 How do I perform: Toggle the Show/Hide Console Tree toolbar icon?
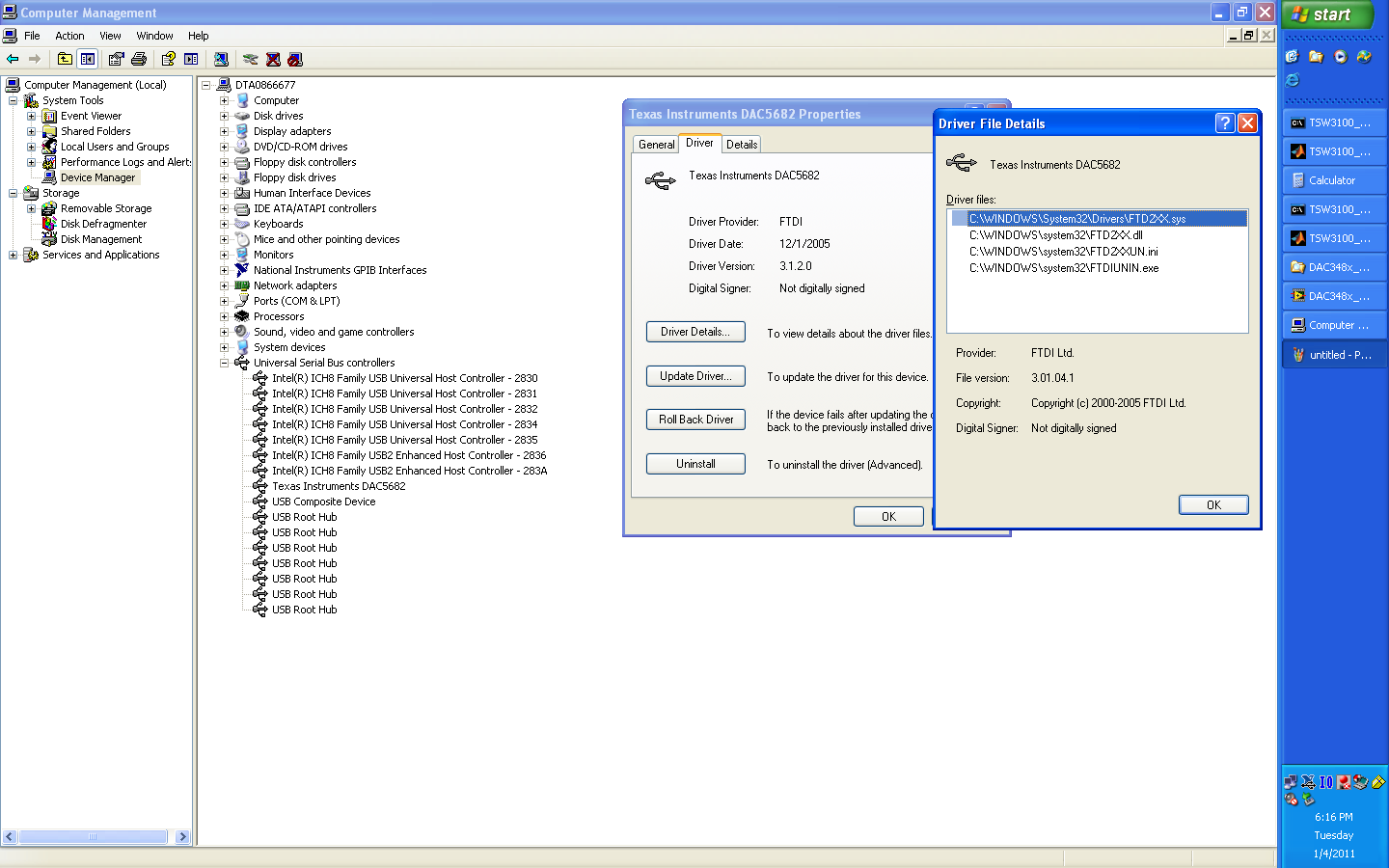pyautogui.click(x=88, y=59)
